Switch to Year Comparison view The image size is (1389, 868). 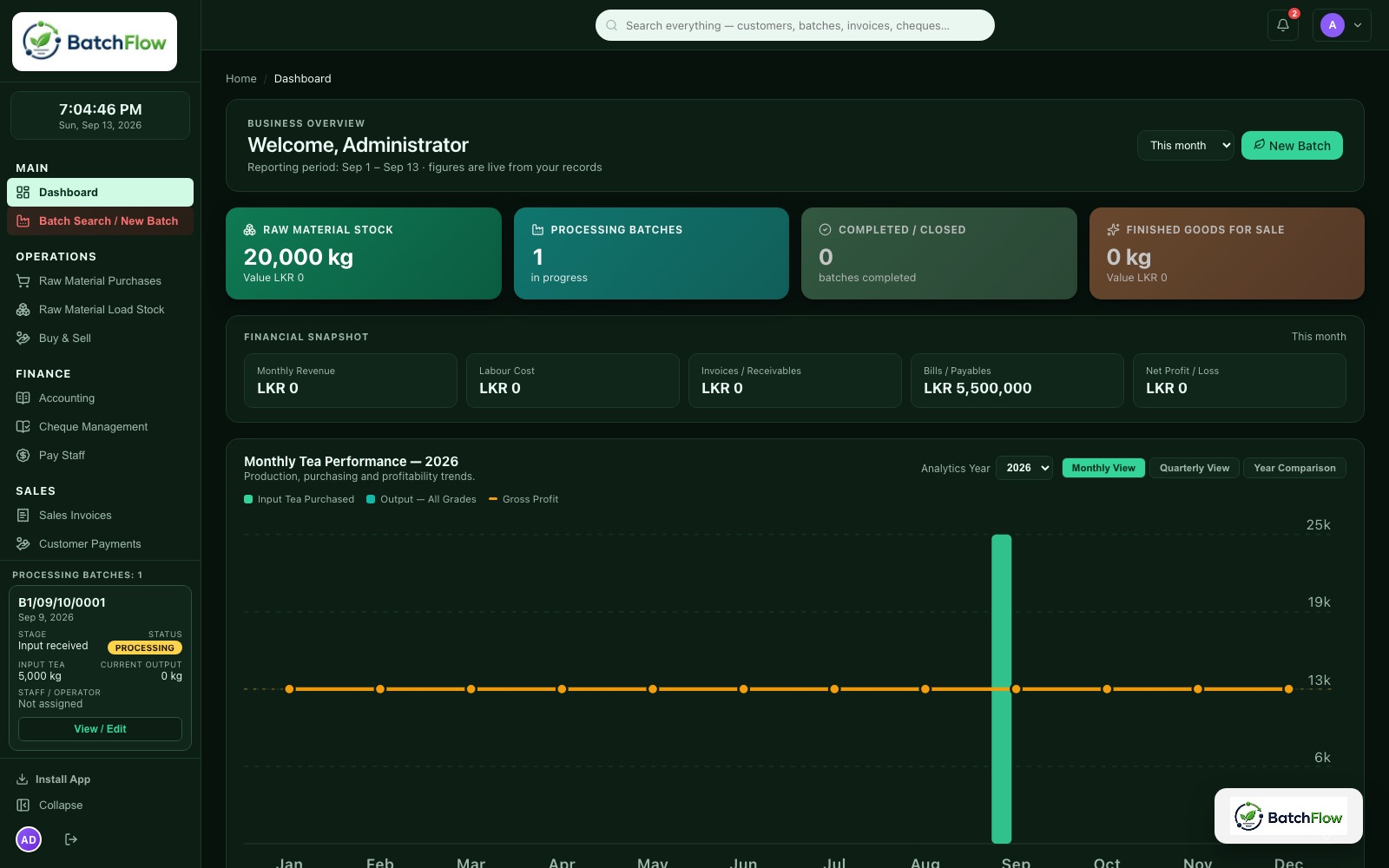[1294, 468]
